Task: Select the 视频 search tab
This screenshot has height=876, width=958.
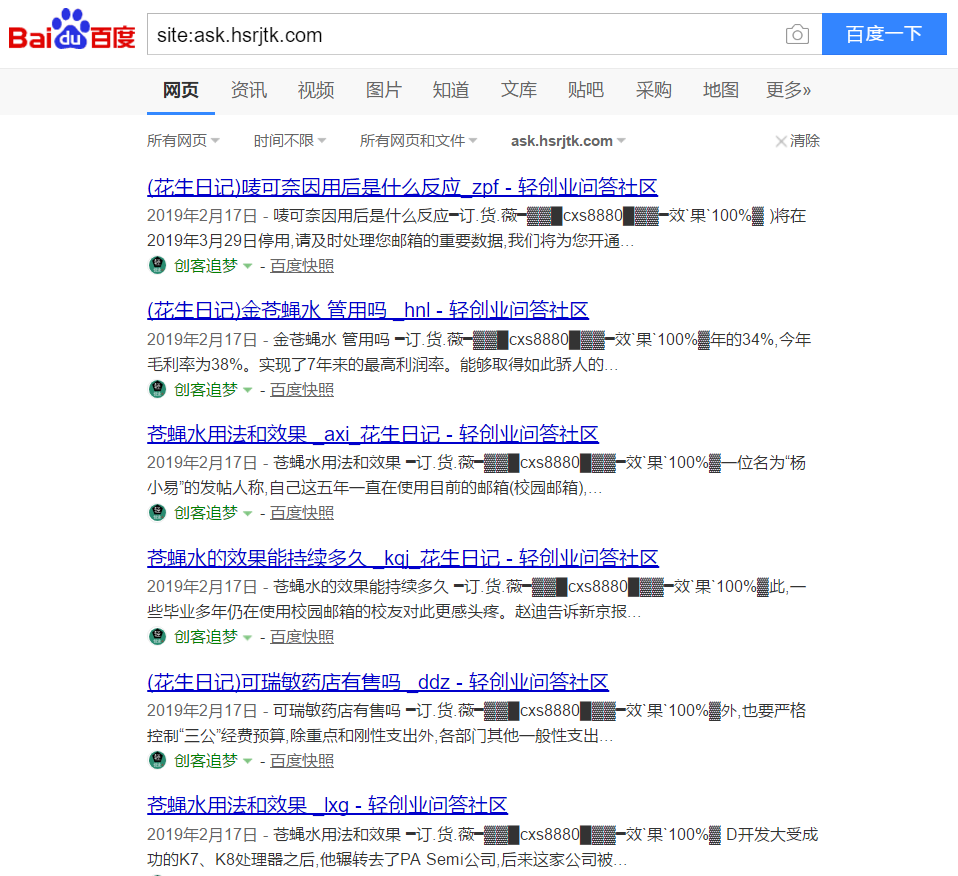Action: [316, 90]
